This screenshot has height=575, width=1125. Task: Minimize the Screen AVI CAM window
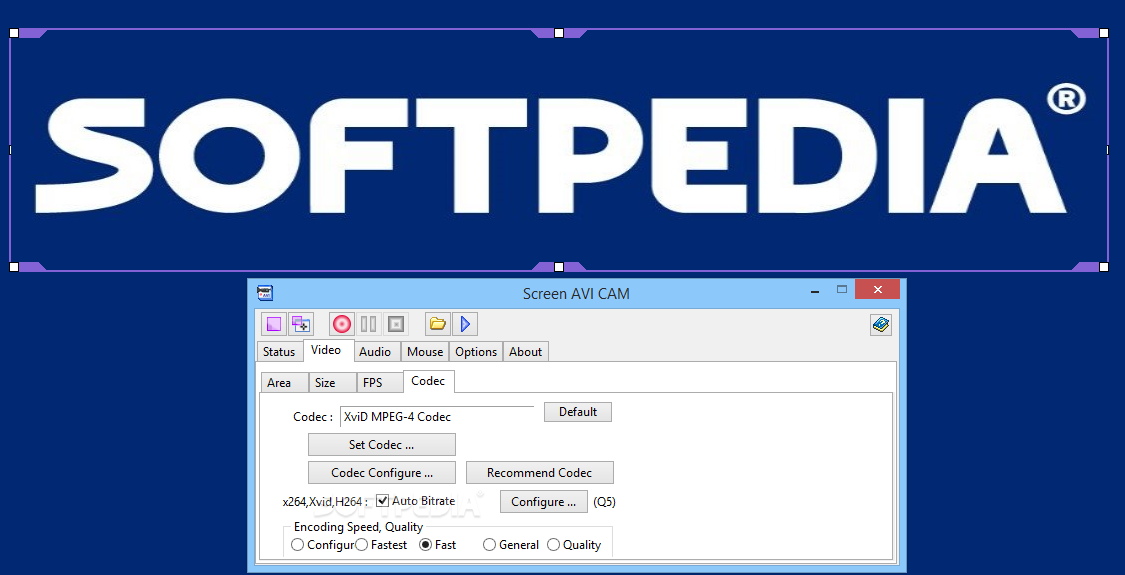click(816, 291)
